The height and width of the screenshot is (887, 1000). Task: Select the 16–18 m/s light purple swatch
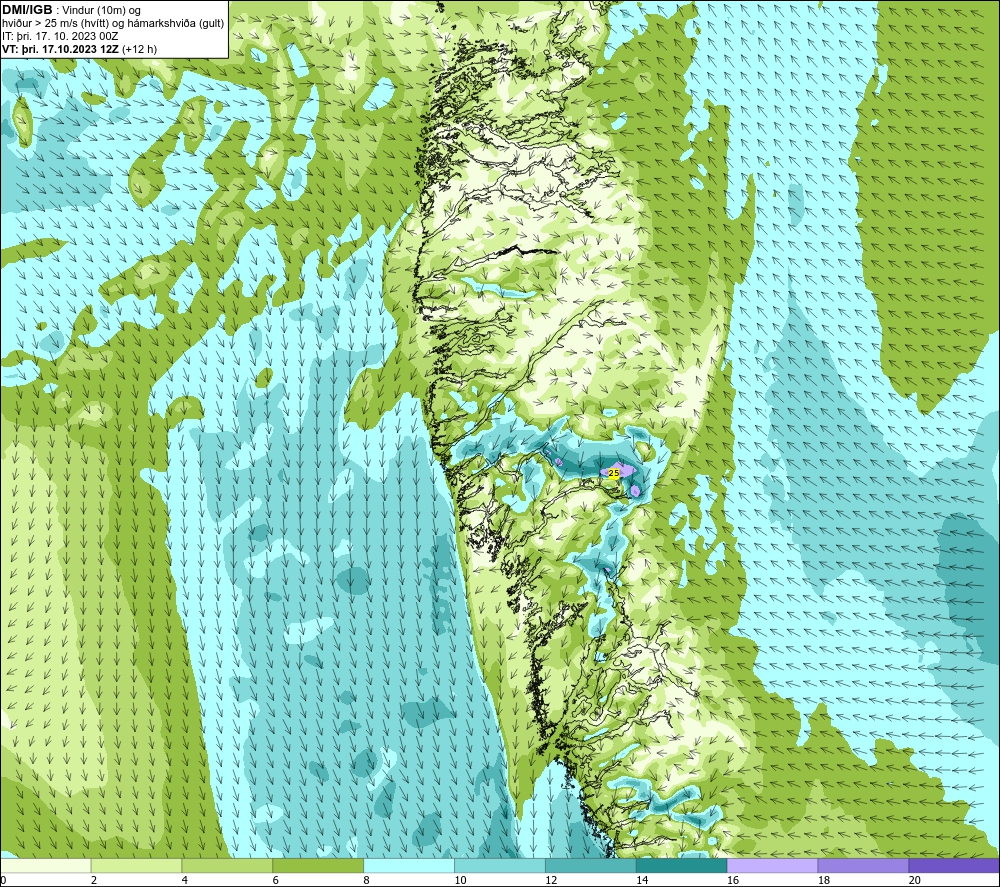pyautogui.click(x=772, y=865)
